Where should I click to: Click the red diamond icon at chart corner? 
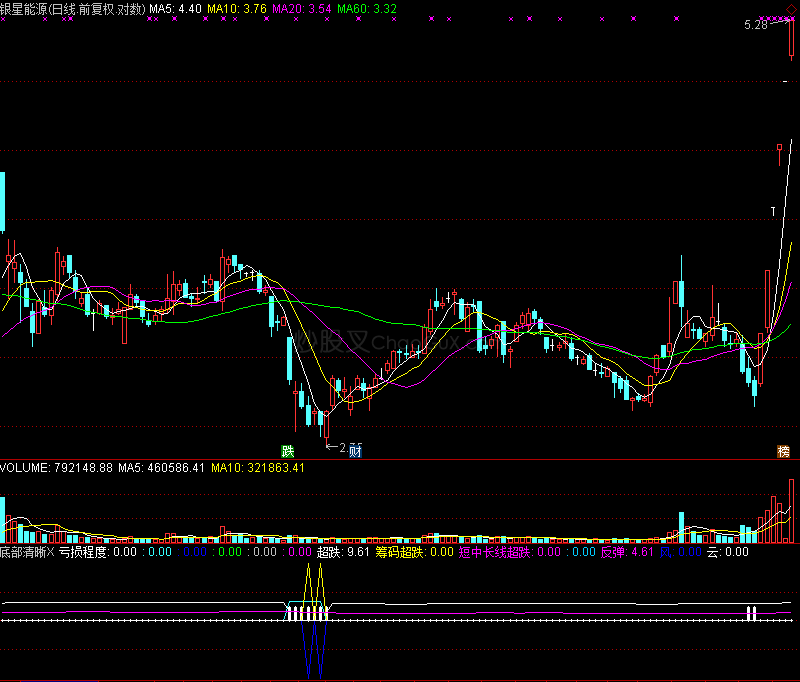click(x=791, y=10)
